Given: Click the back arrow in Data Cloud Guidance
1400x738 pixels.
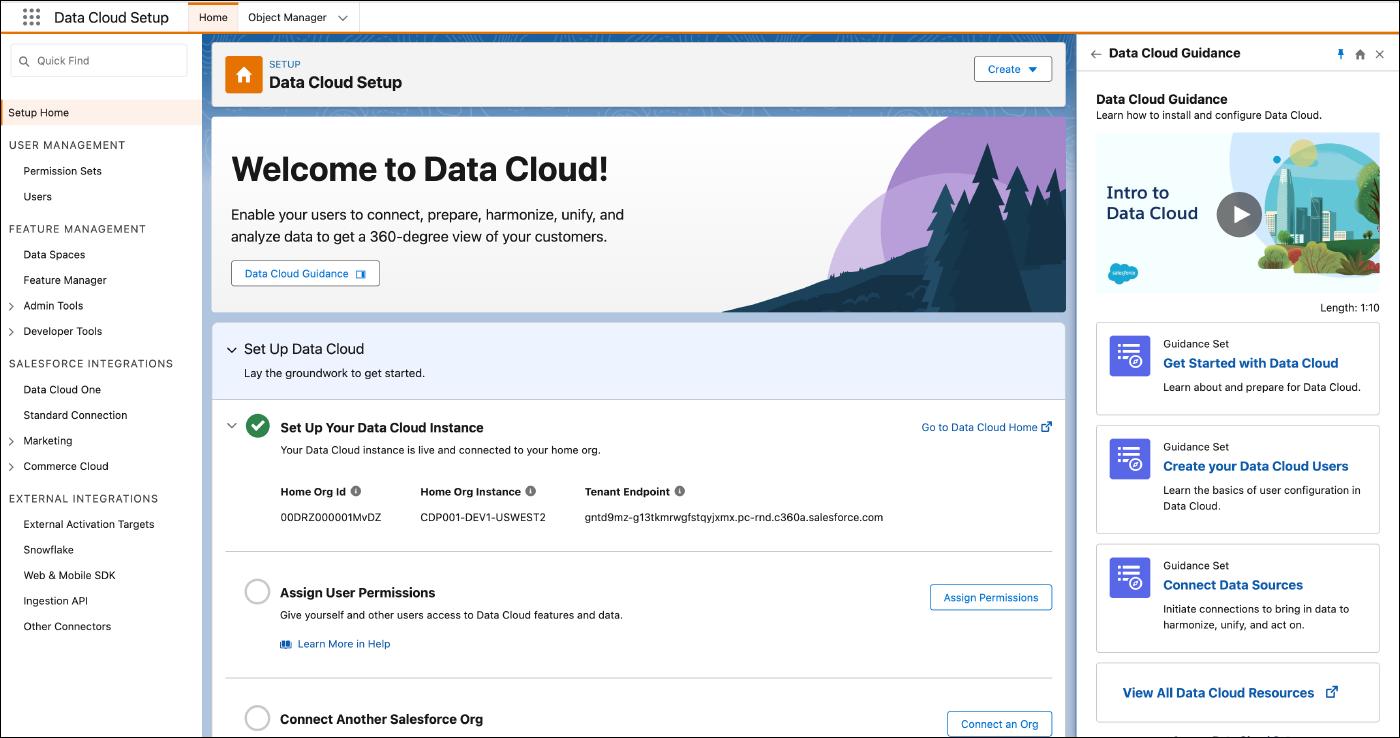Looking at the screenshot, I should pyautogui.click(x=1096, y=54).
